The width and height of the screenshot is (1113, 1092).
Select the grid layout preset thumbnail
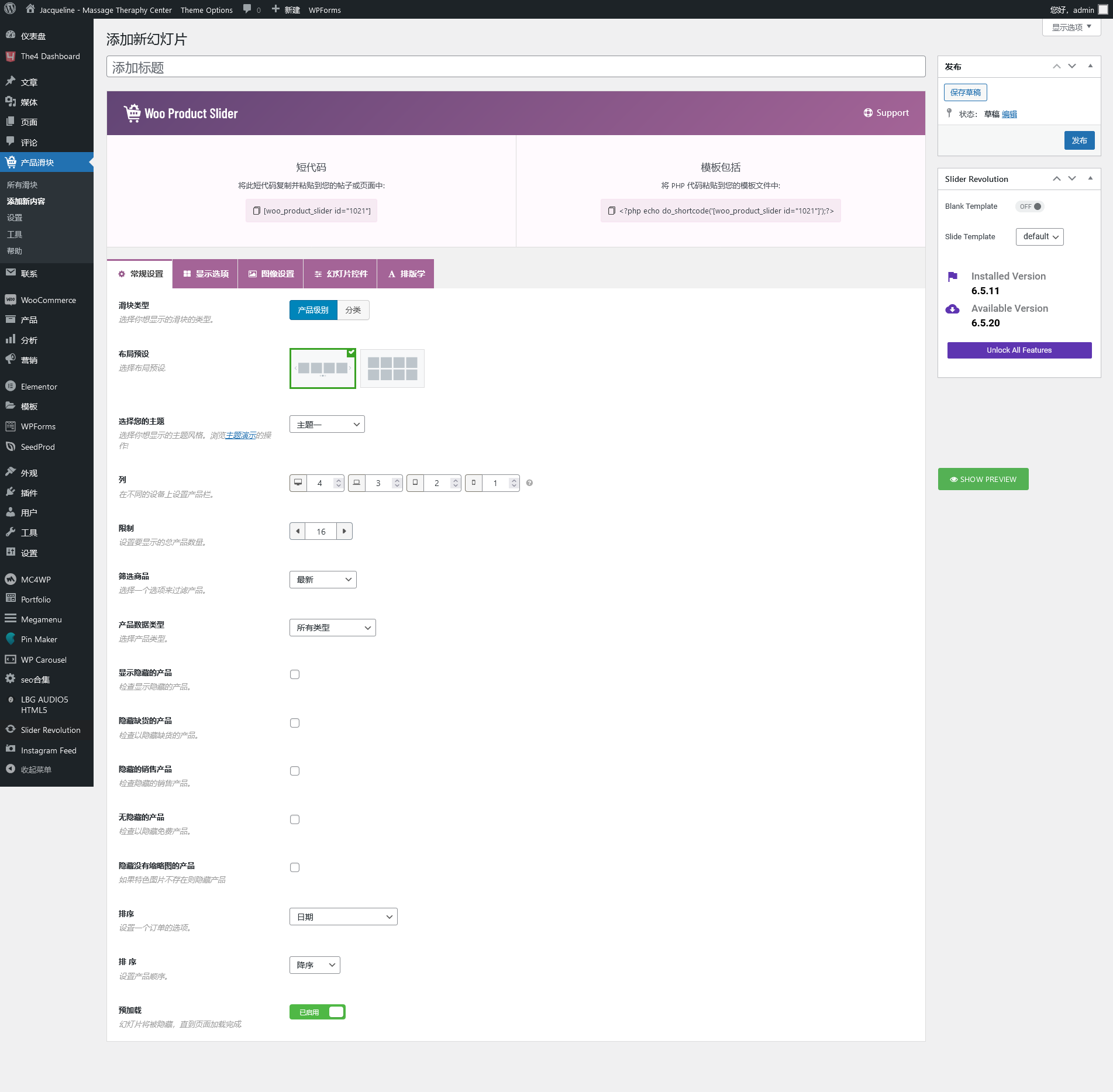pos(392,368)
